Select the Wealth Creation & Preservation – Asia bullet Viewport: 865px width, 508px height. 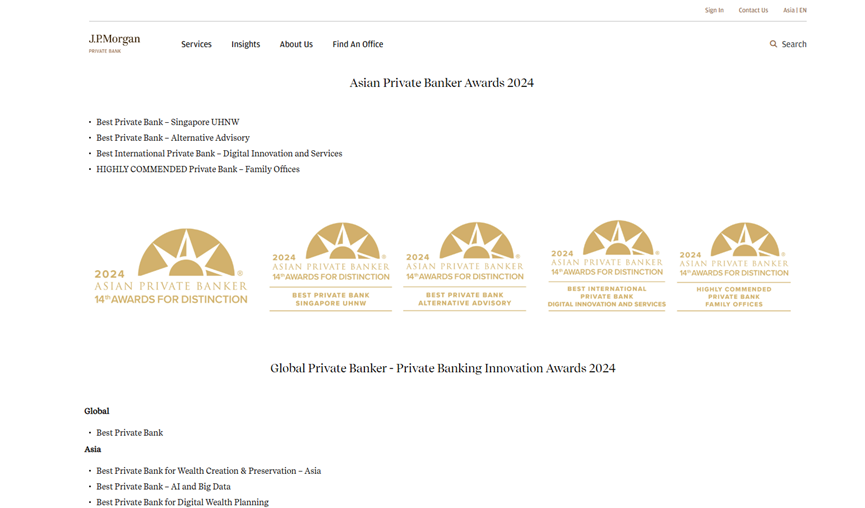coord(209,471)
